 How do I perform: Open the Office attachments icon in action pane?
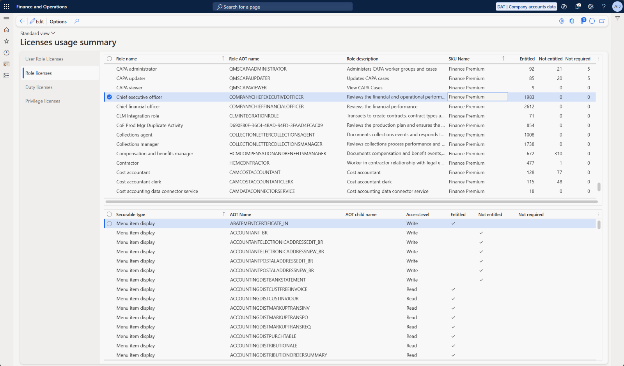[x=583, y=21]
